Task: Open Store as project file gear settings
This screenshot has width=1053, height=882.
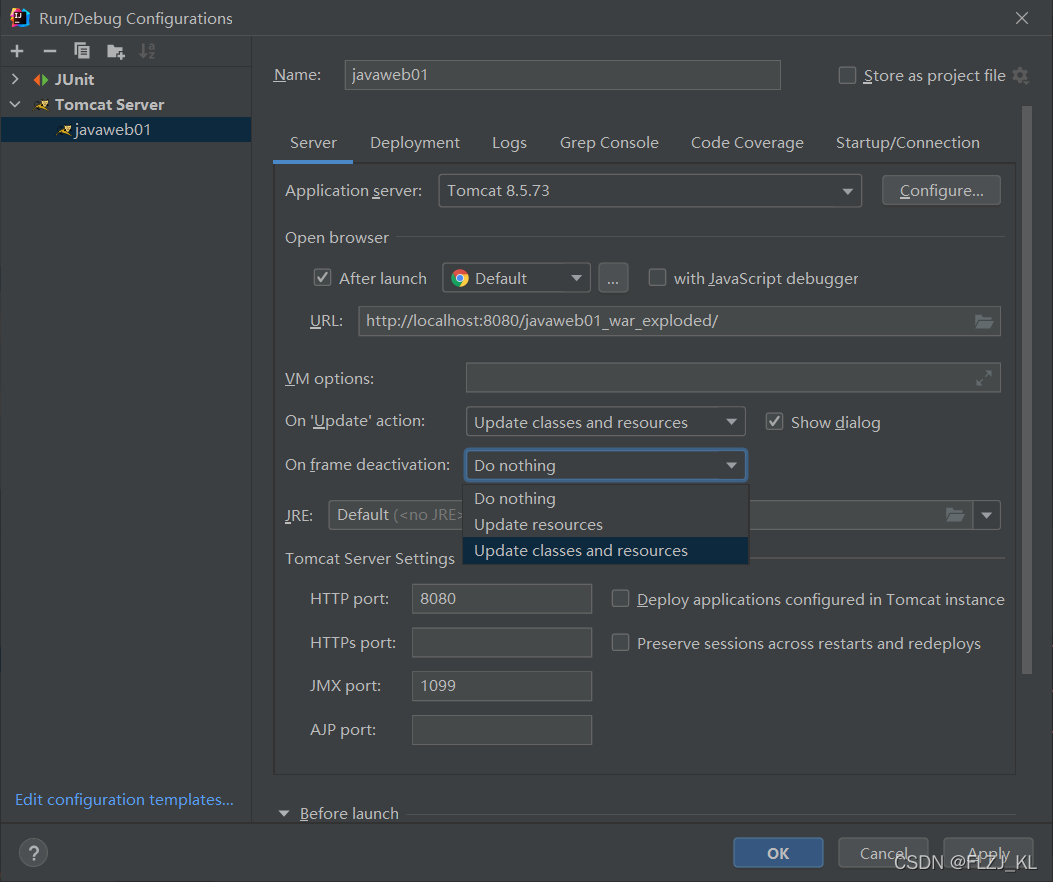Action: coord(1021,75)
